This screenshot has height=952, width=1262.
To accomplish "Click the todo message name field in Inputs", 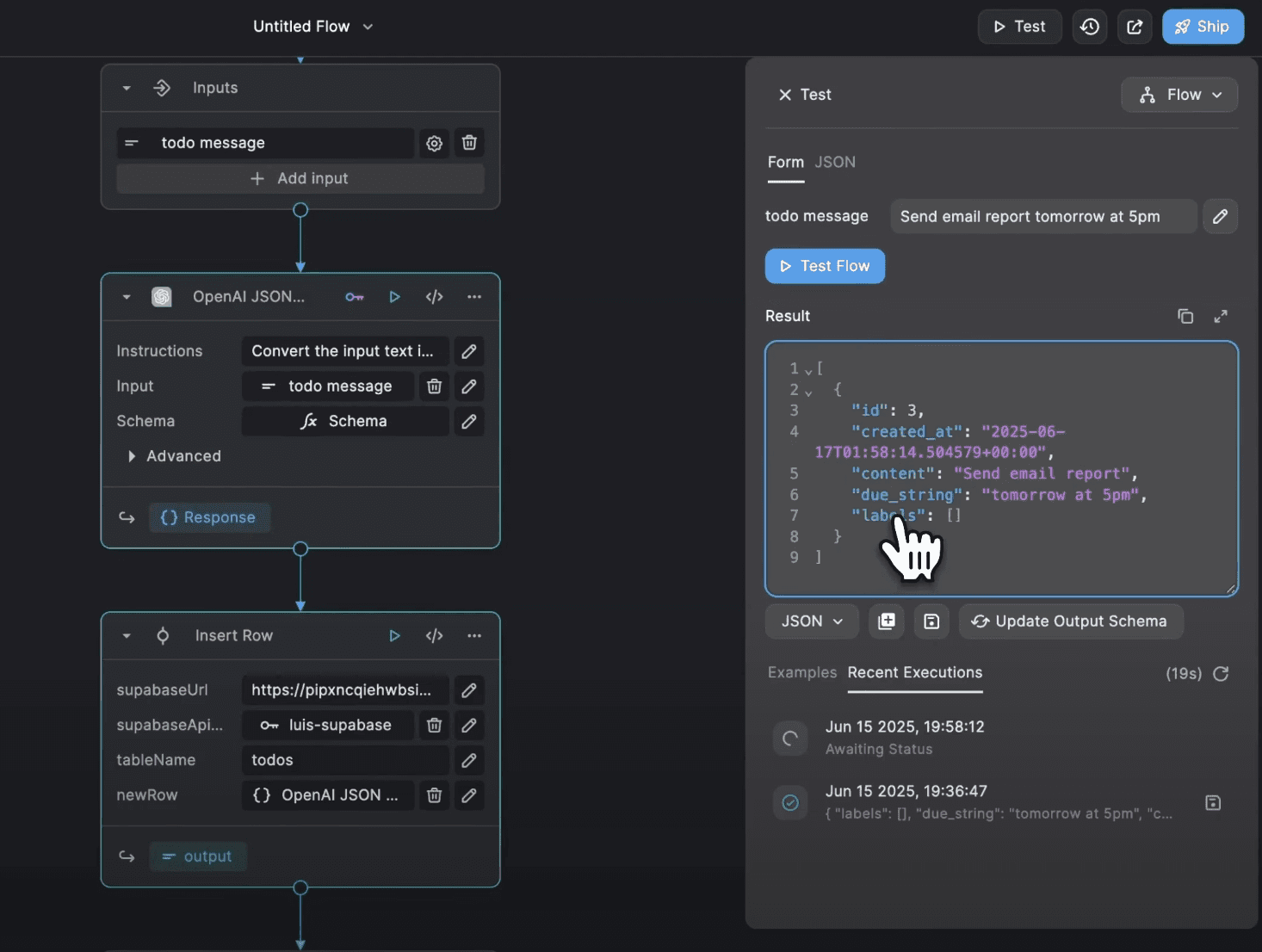I will coord(265,143).
